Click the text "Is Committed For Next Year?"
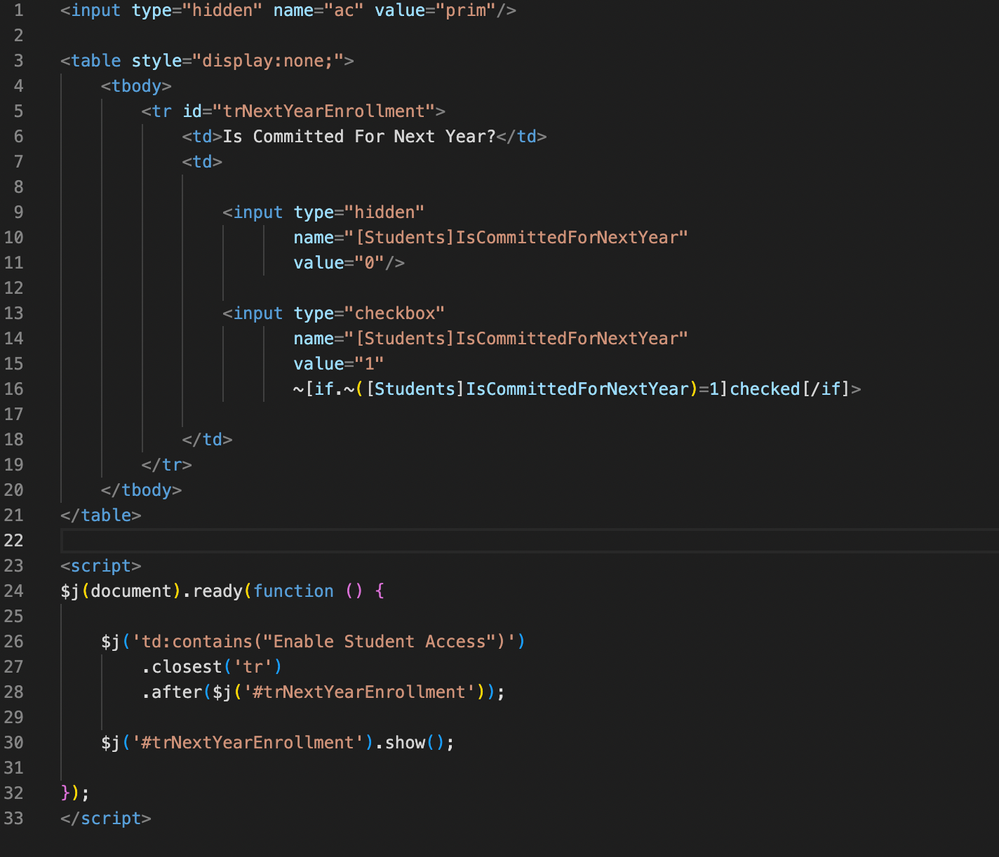The image size is (999, 857). click(359, 136)
